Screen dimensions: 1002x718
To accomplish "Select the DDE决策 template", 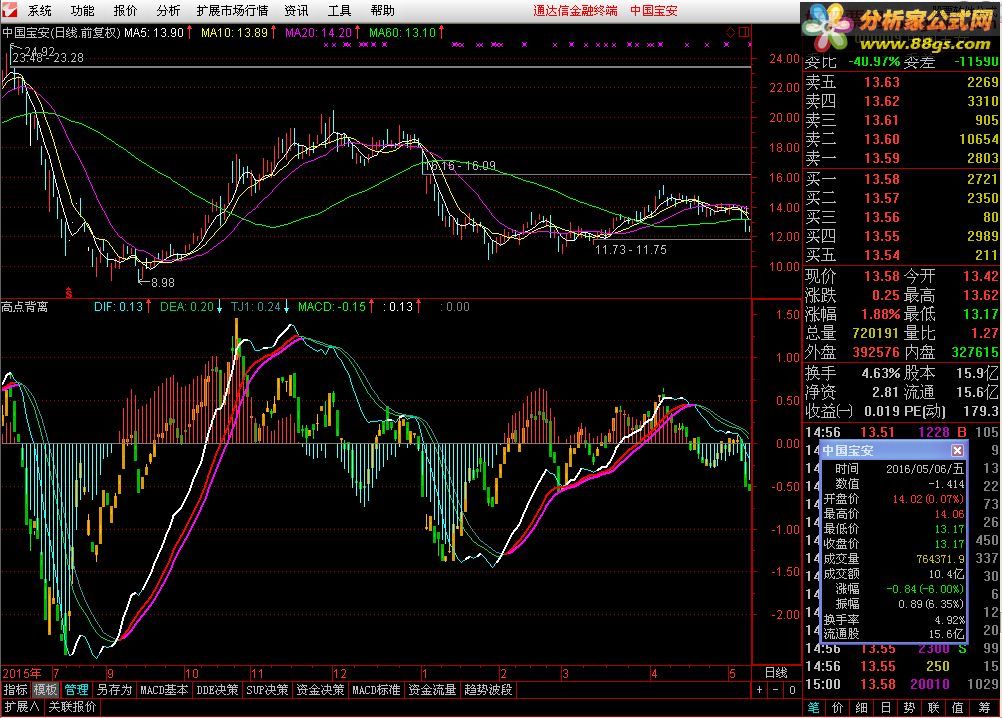I will point(217,690).
